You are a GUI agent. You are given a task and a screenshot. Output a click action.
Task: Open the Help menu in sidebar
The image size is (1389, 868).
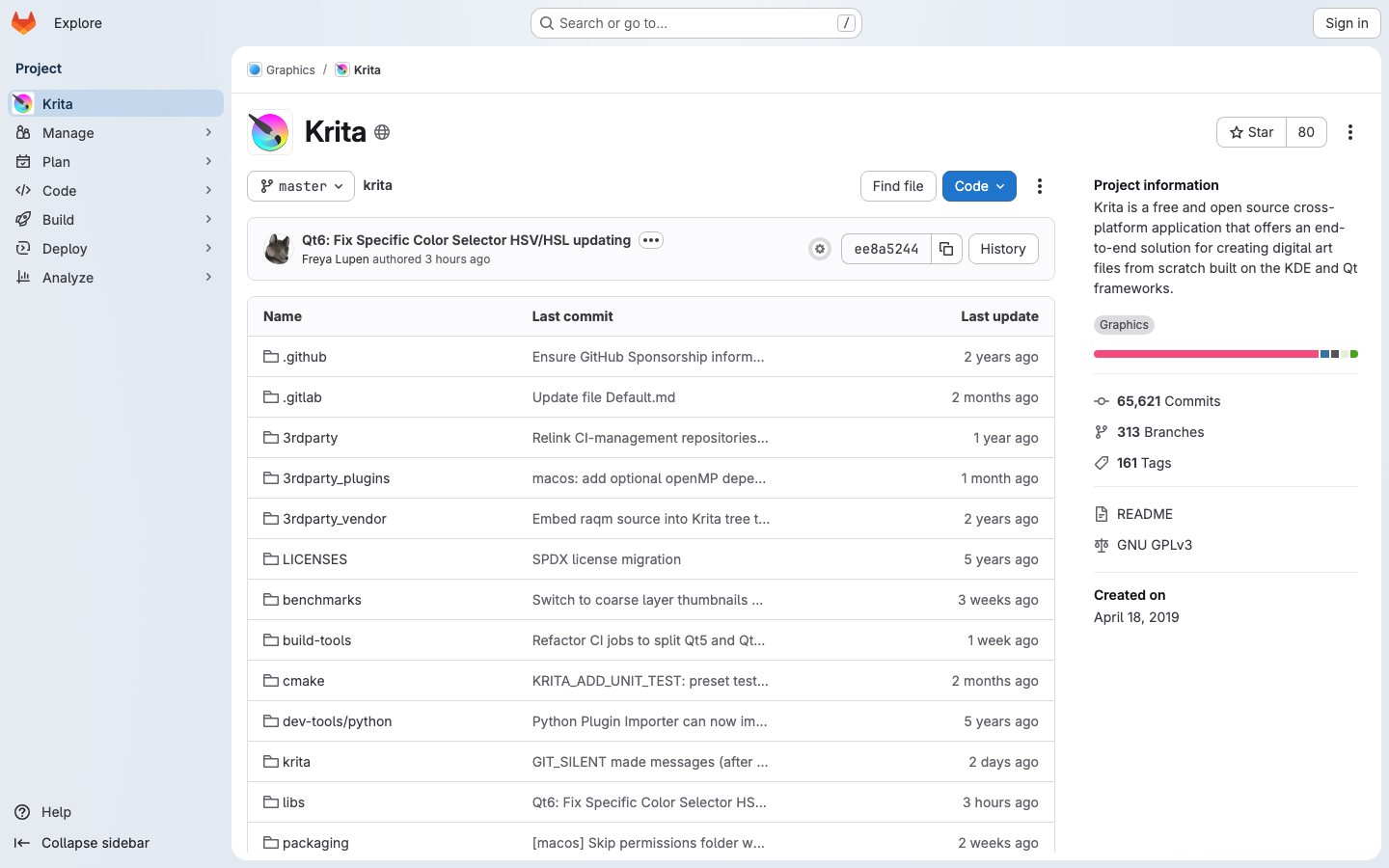click(x=56, y=812)
